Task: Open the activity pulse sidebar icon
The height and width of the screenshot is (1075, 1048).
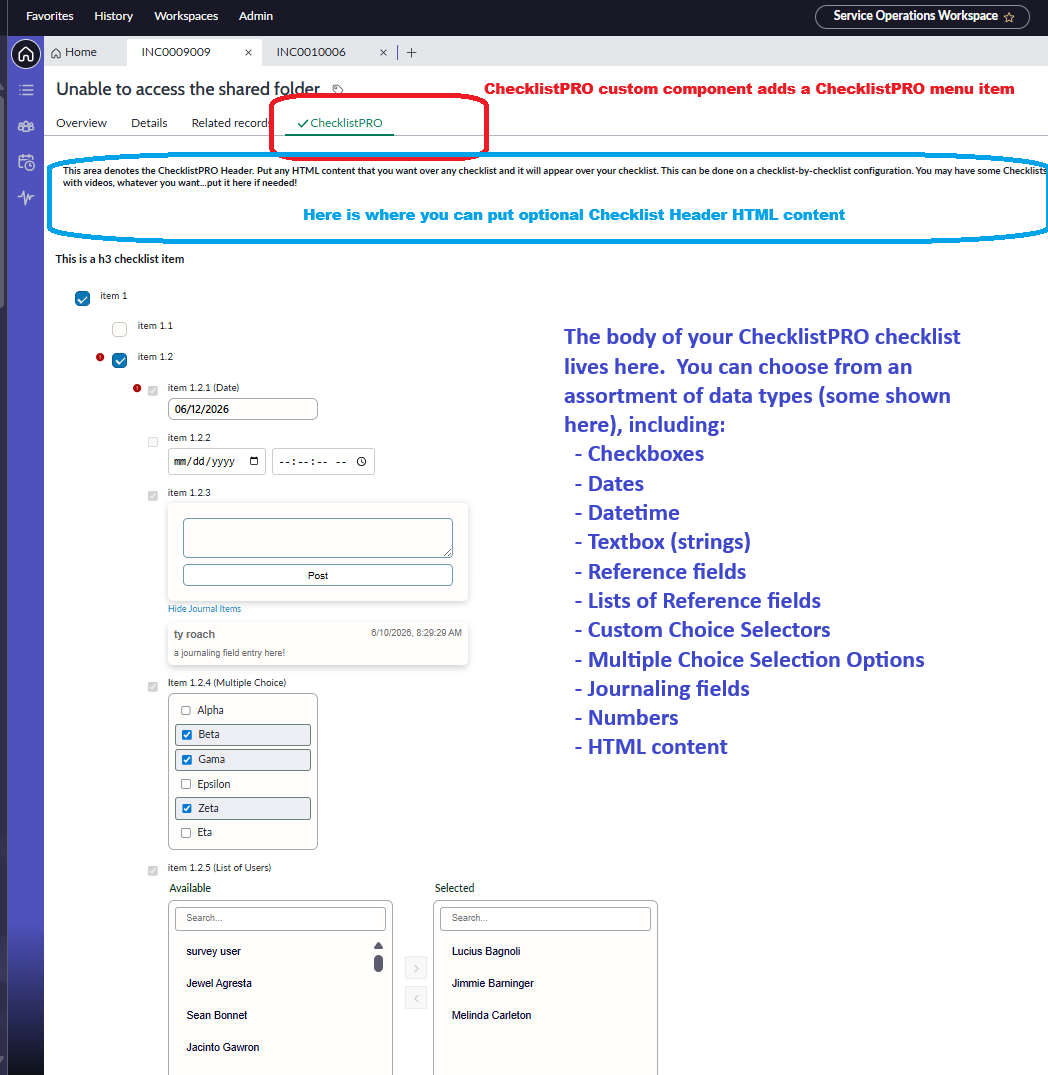Action: (x=26, y=198)
